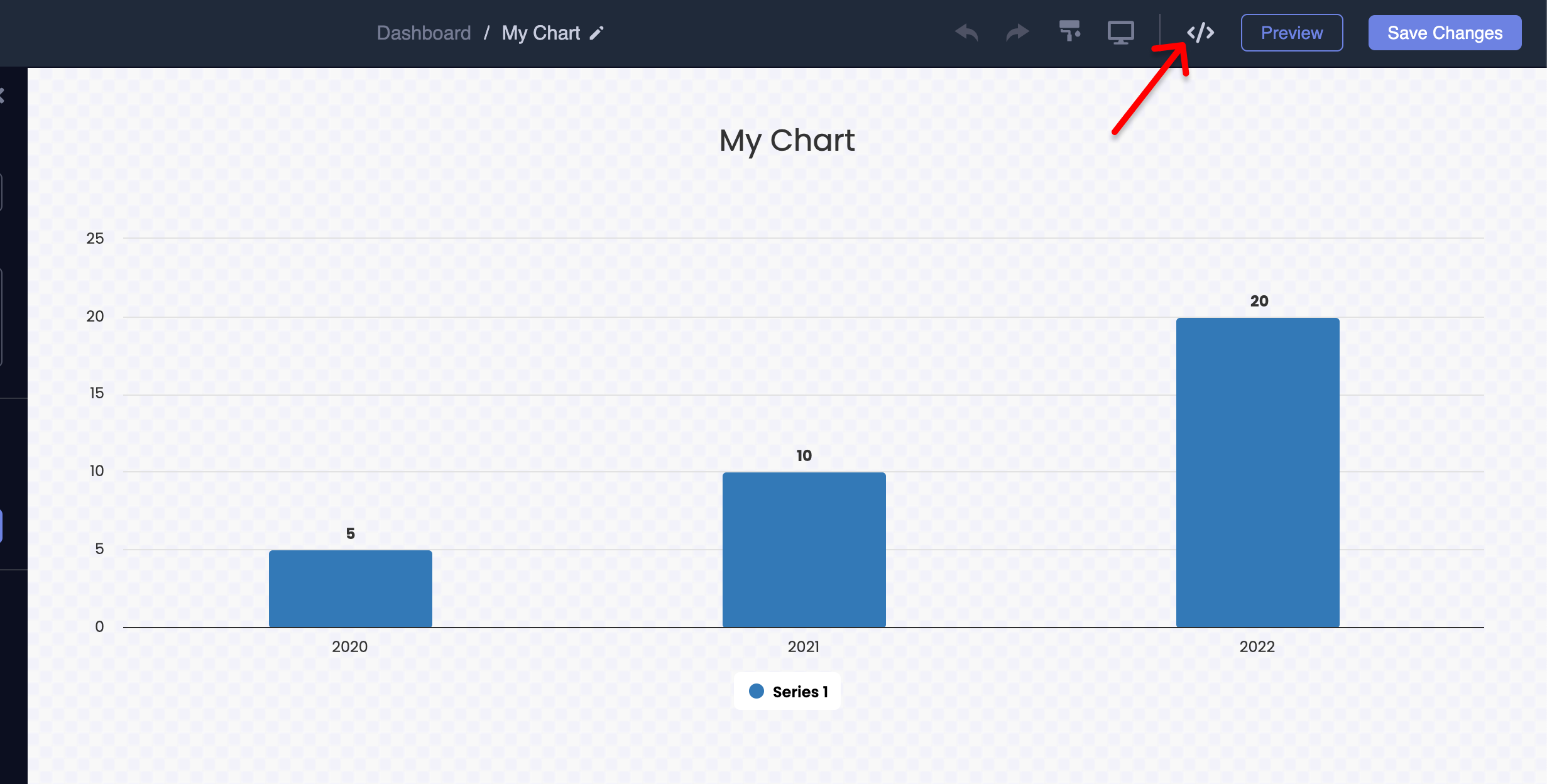Open chart Preview mode
This screenshot has height=784, width=1547.
(1292, 32)
